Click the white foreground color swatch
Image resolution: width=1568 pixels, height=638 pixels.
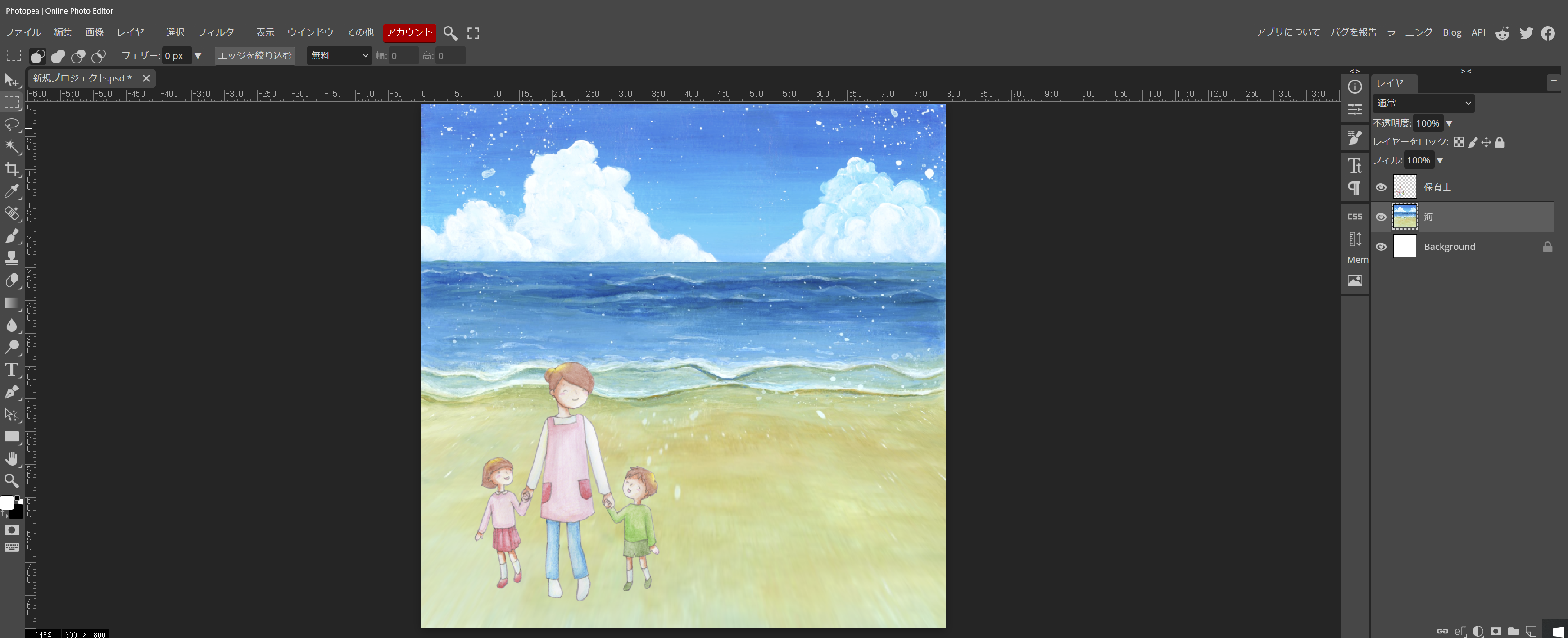coord(7,502)
